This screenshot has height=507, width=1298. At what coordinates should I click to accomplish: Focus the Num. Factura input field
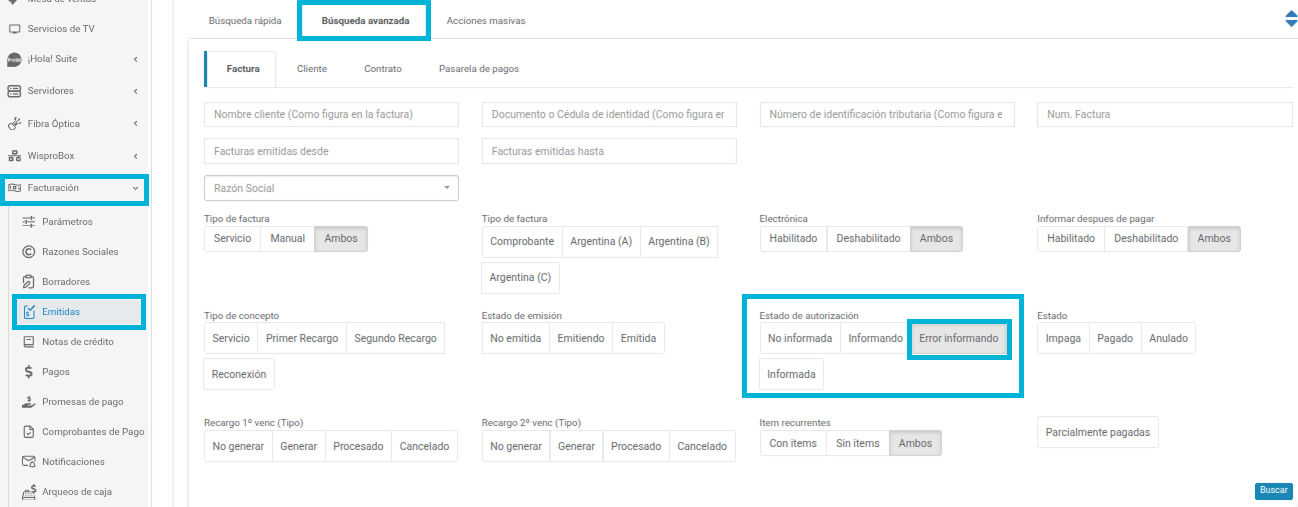click(1165, 114)
